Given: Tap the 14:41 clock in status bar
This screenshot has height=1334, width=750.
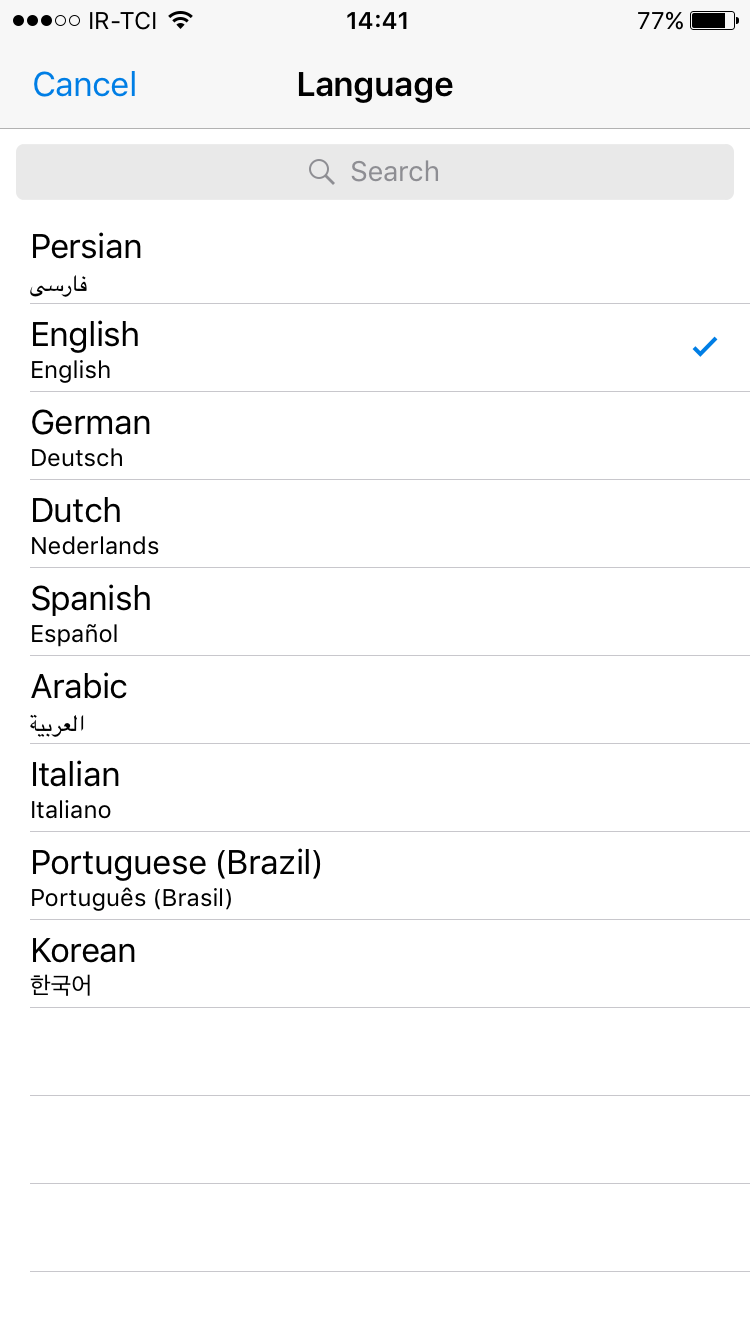Looking at the screenshot, I should coord(377,21).
